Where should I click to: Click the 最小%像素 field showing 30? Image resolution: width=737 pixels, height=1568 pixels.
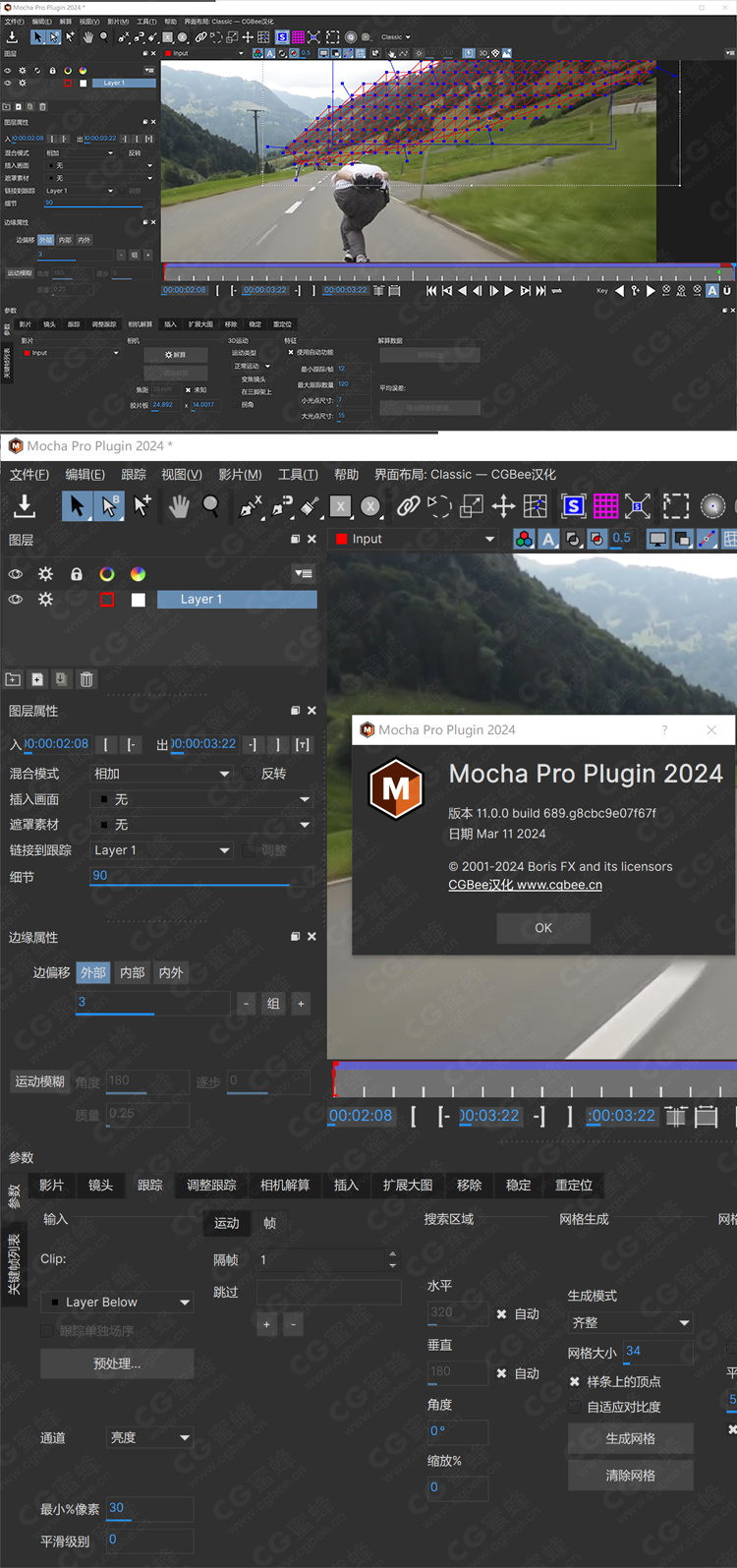click(x=149, y=1508)
